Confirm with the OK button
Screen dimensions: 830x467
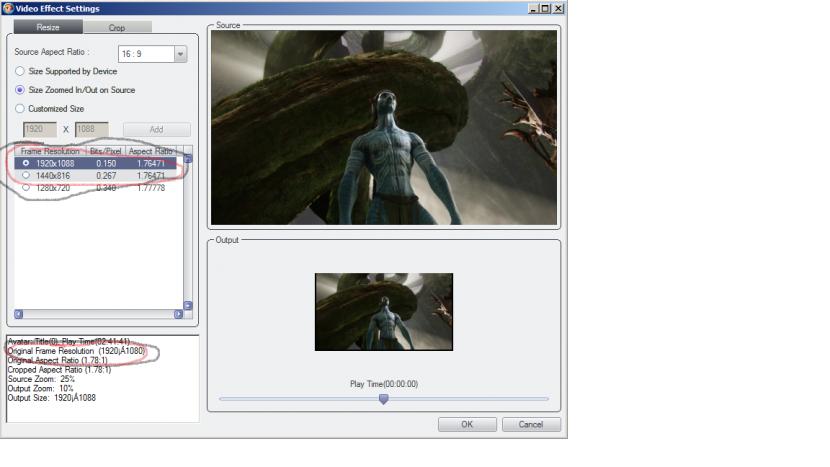[x=467, y=425]
